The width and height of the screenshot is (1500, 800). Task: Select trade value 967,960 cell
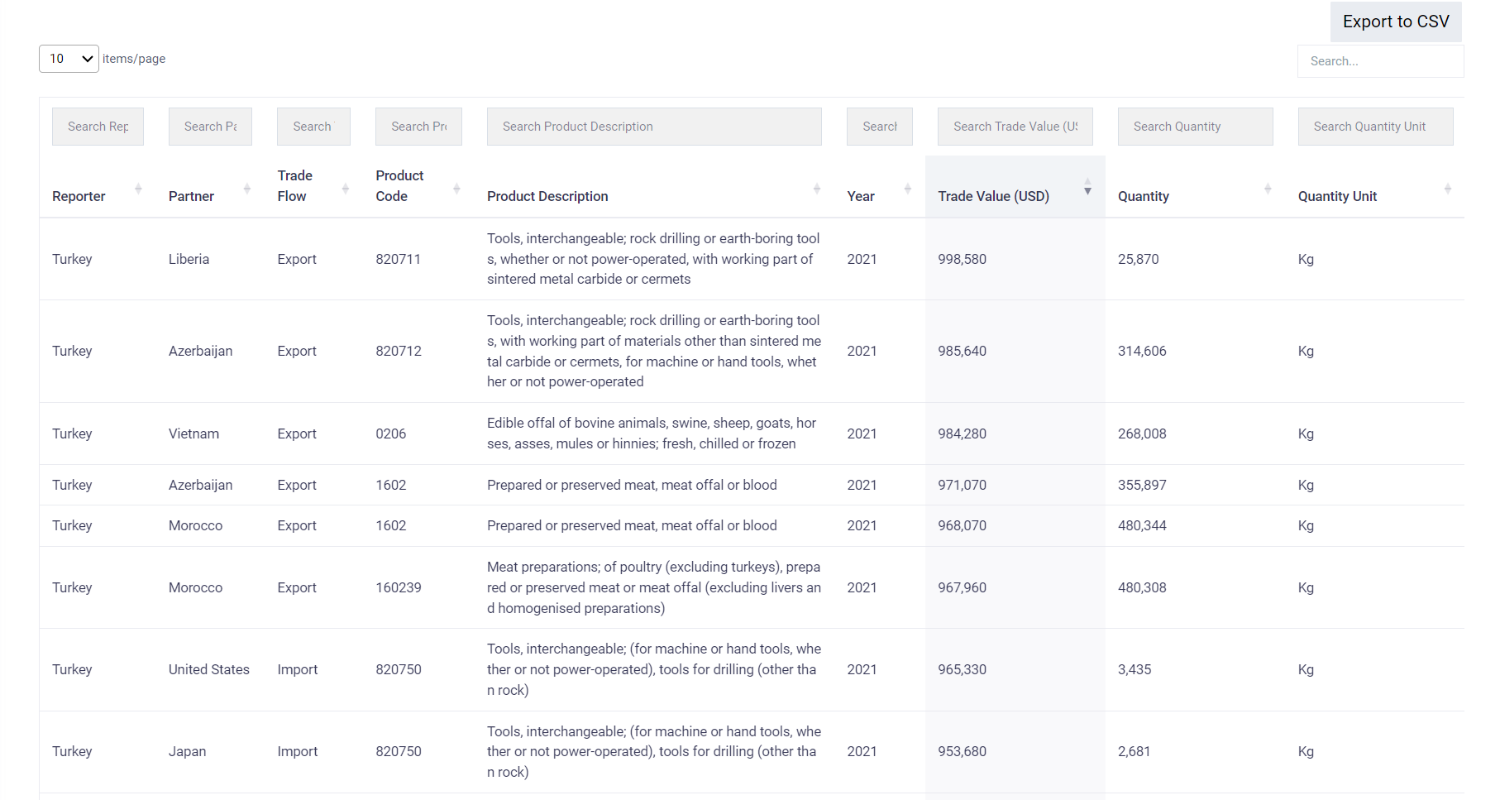coord(962,588)
